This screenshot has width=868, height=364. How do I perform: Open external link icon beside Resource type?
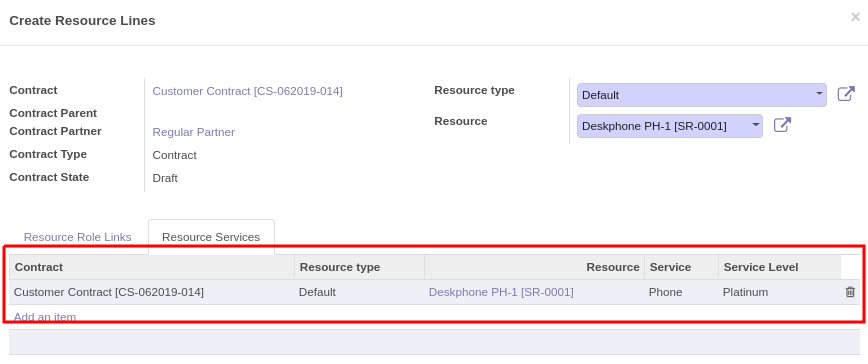846,94
